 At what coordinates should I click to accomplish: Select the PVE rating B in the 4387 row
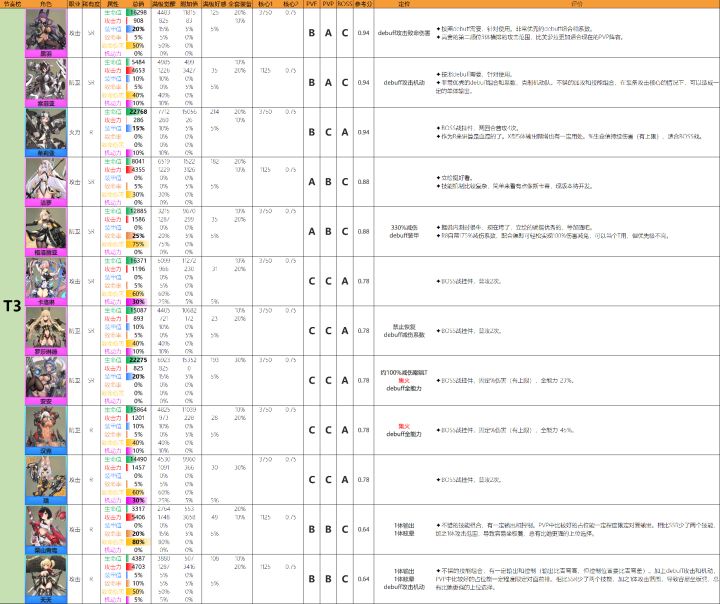(x=311, y=579)
